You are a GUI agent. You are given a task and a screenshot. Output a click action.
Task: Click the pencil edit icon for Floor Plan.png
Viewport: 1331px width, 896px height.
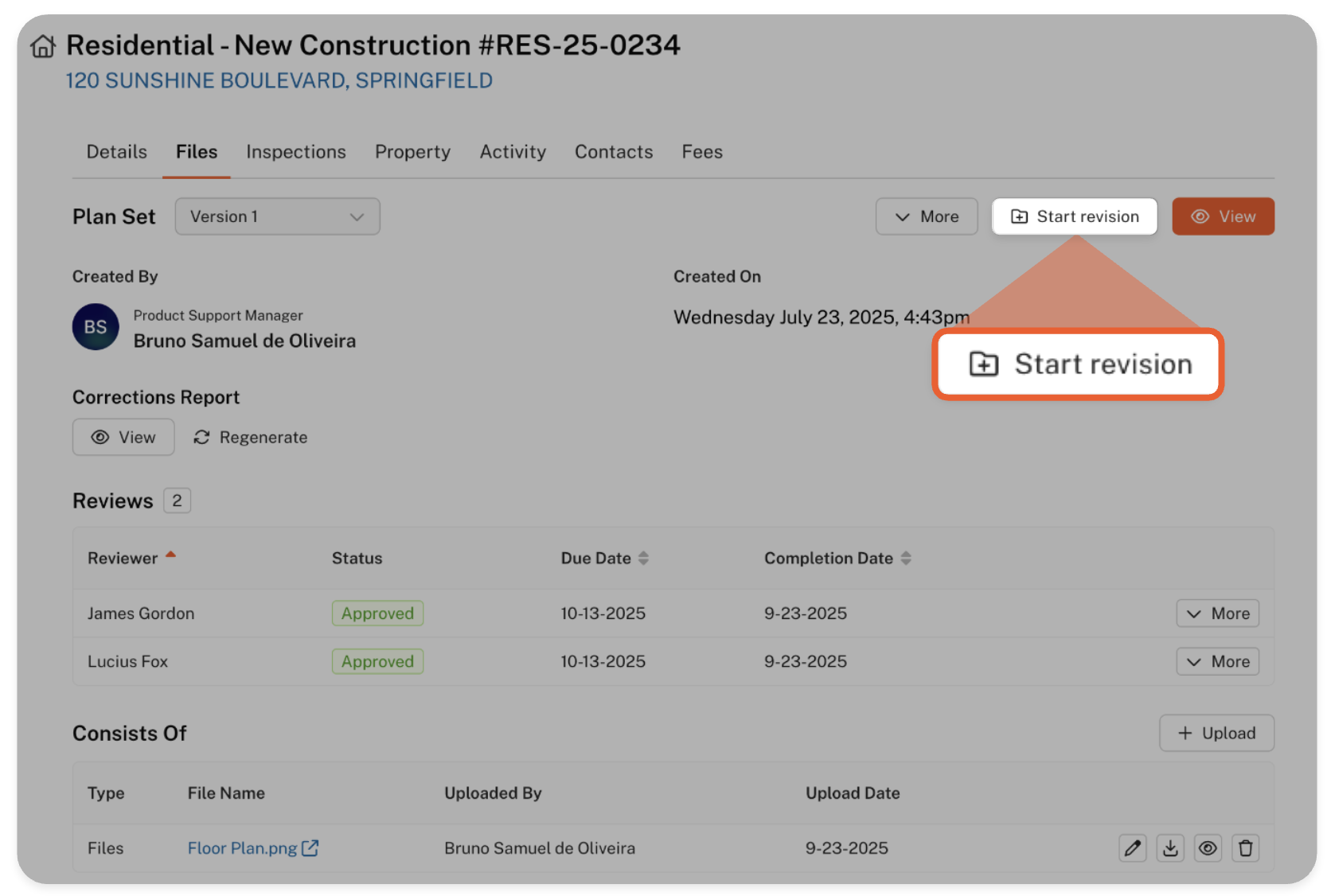click(x=1132, y=848)
